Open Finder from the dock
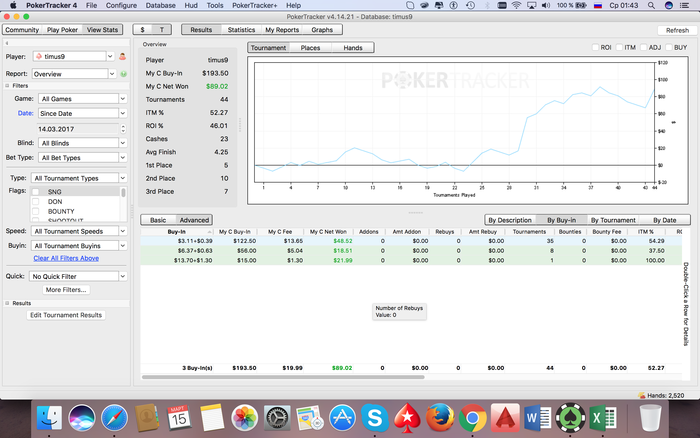Image resolution: width=700 pixels, height=438 pixels. point(49,418)
